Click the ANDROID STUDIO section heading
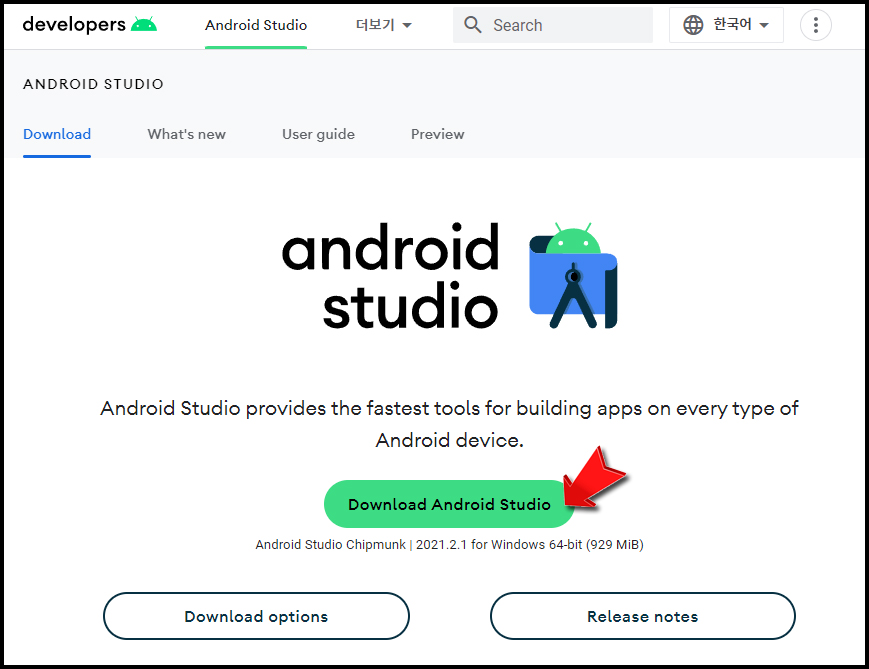Screen dimensions: 869x669 click(x=93, y=84)
